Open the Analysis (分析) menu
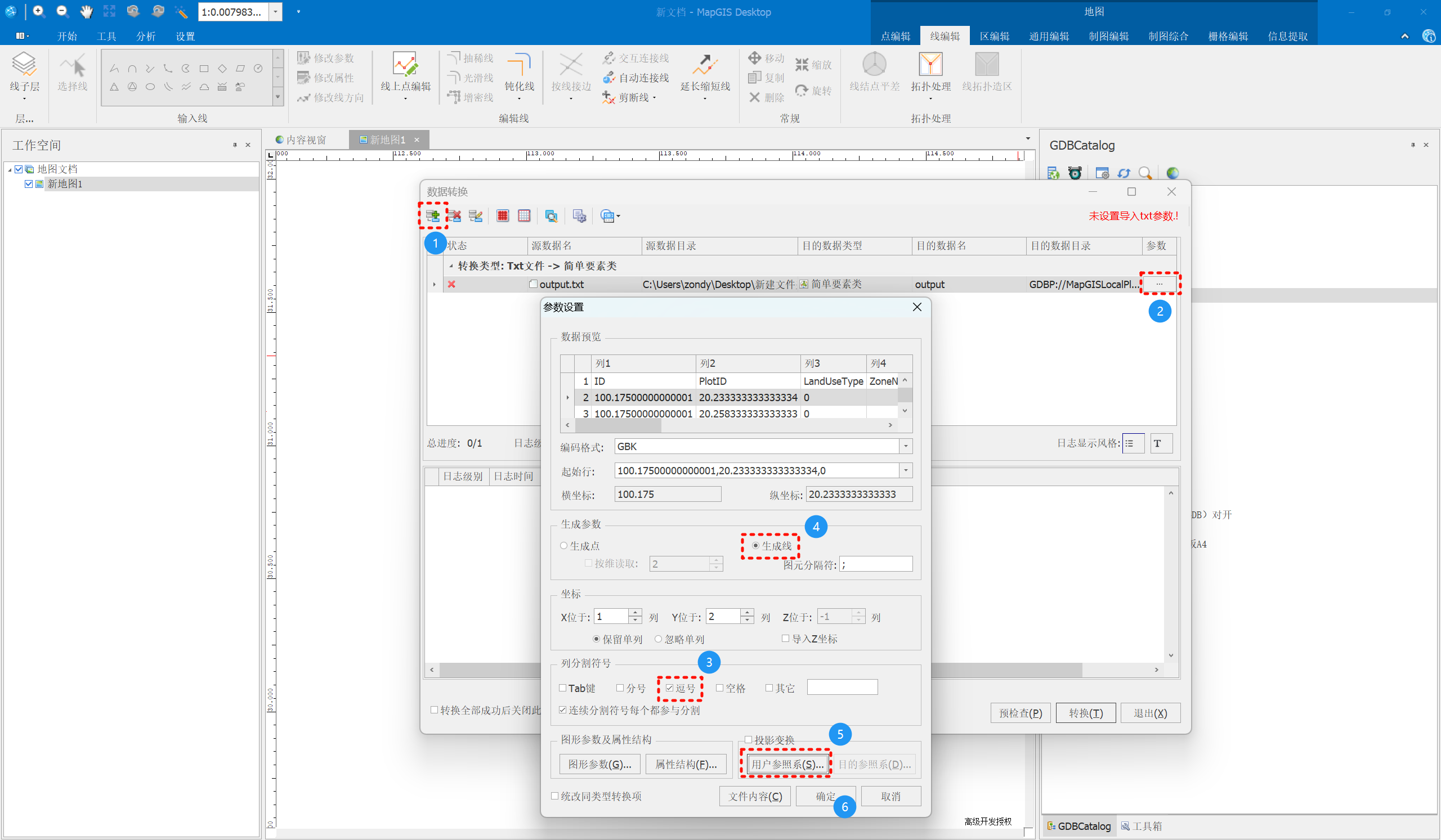Image resolution: width=1441 pixels, height=840 pixels. [145, 37]
